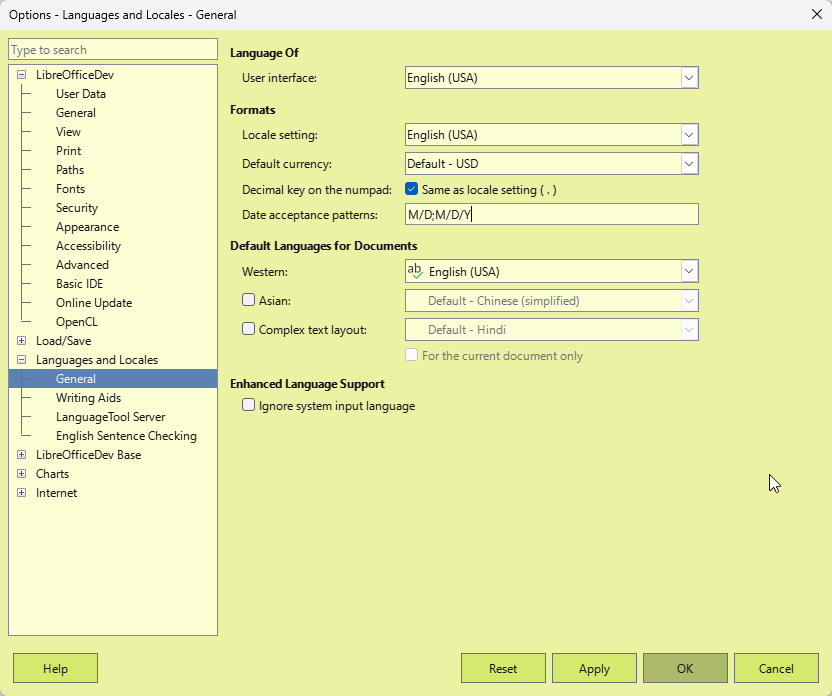Confirm with the OK button

click(685, 668)
